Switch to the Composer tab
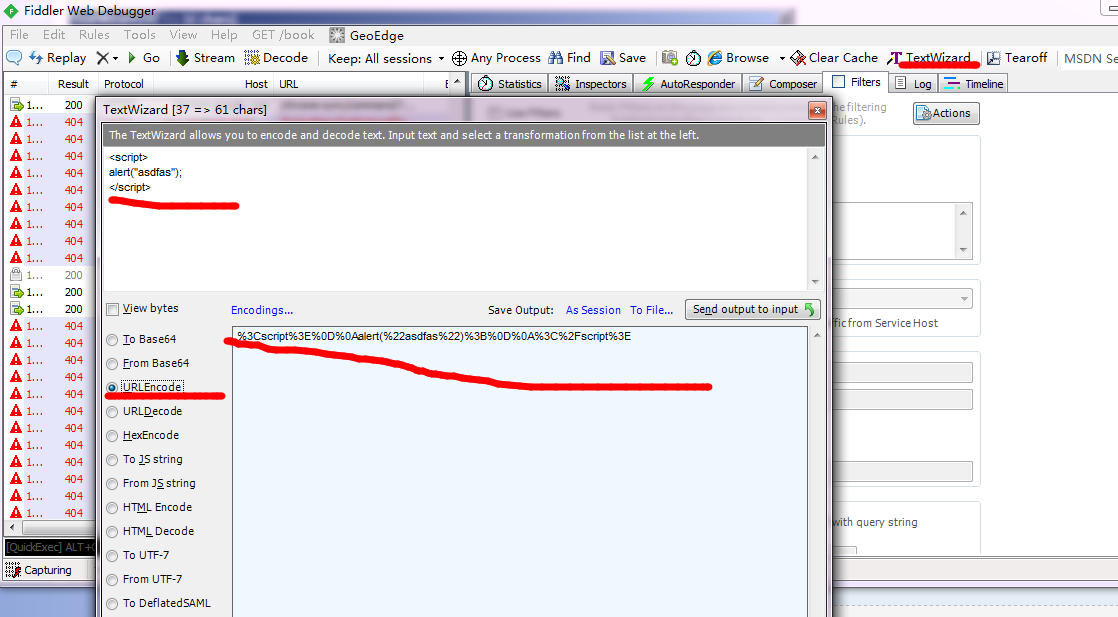 tap(783, 83)
